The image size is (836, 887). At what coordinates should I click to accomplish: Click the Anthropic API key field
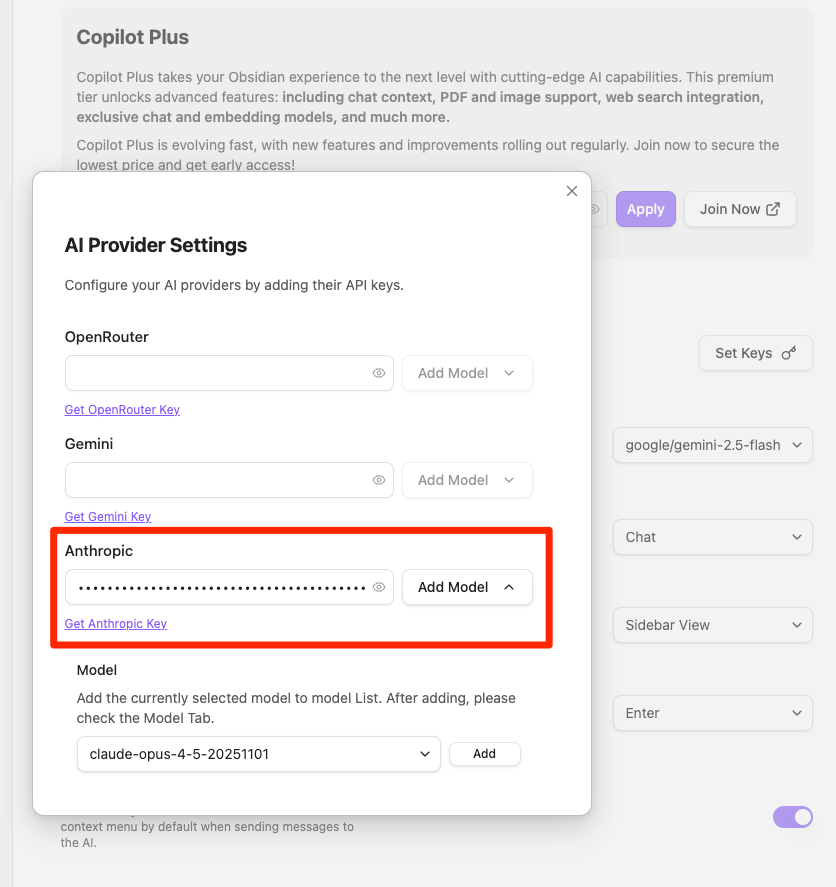216,587
